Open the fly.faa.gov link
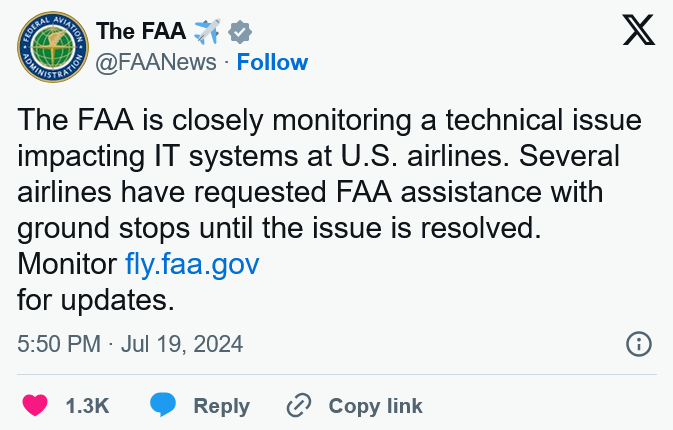Viewport: 673px width, 430px height. [192, 264]
